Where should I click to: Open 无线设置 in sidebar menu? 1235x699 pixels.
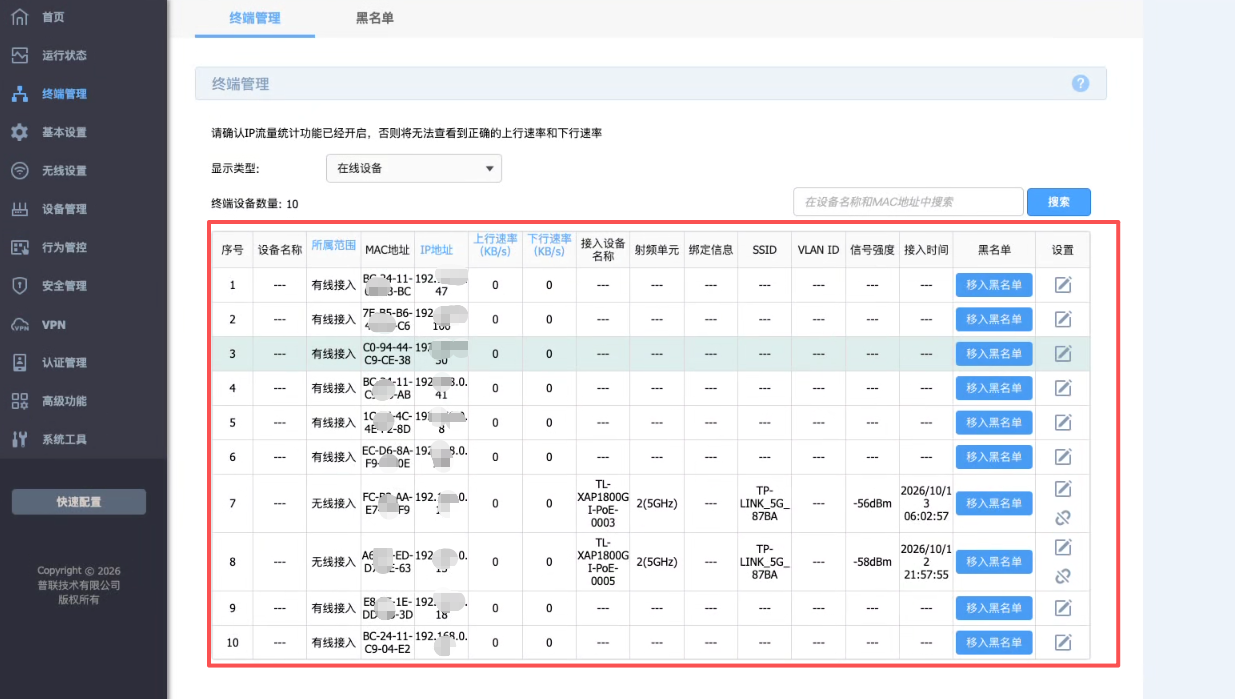click(x=64, y=171)
